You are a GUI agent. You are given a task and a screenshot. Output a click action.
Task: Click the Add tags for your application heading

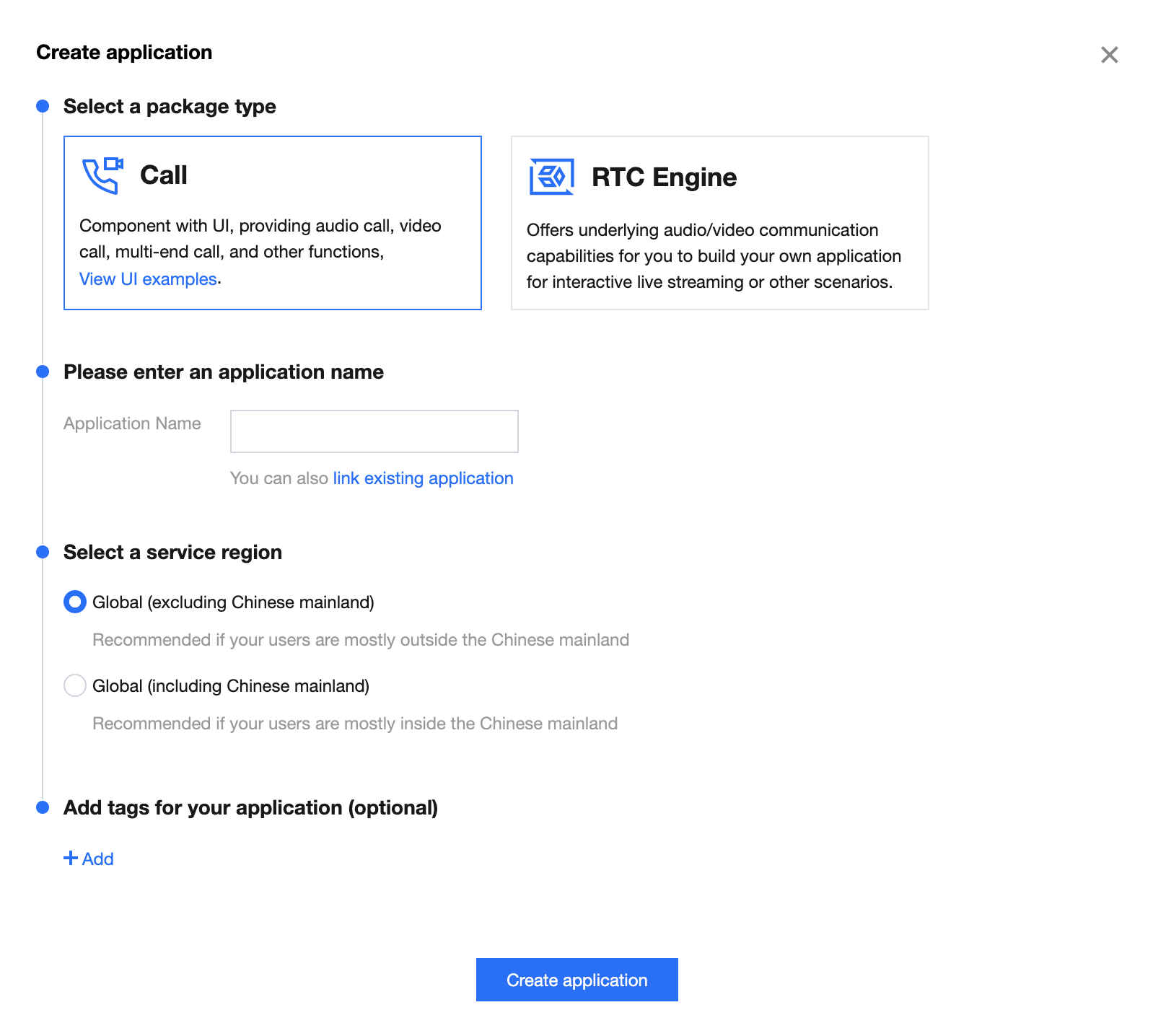pos(250,808)
